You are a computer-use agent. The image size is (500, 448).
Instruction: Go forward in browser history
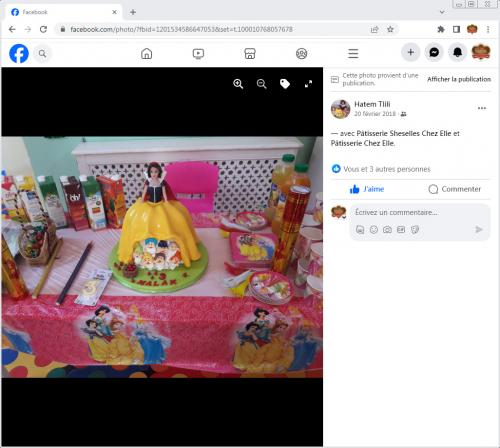[x=28, y=29]
